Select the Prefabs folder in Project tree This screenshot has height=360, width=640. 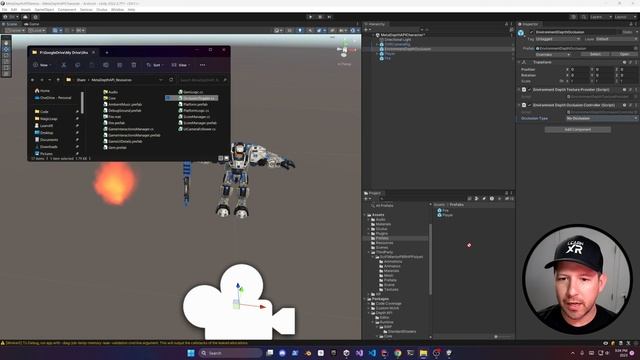(x=382, y=238)
